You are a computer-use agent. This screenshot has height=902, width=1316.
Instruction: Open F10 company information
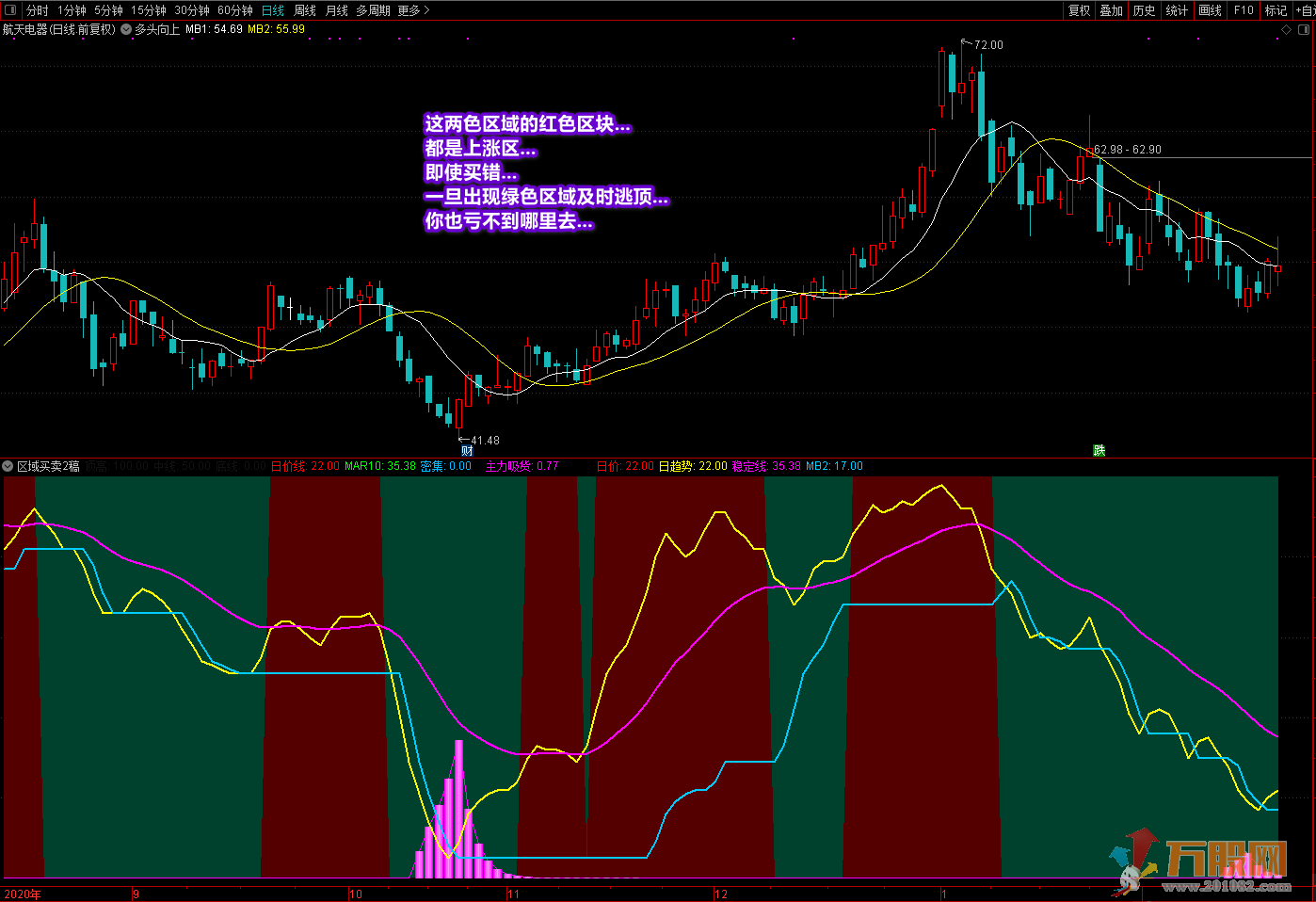tap(1244, 10)
